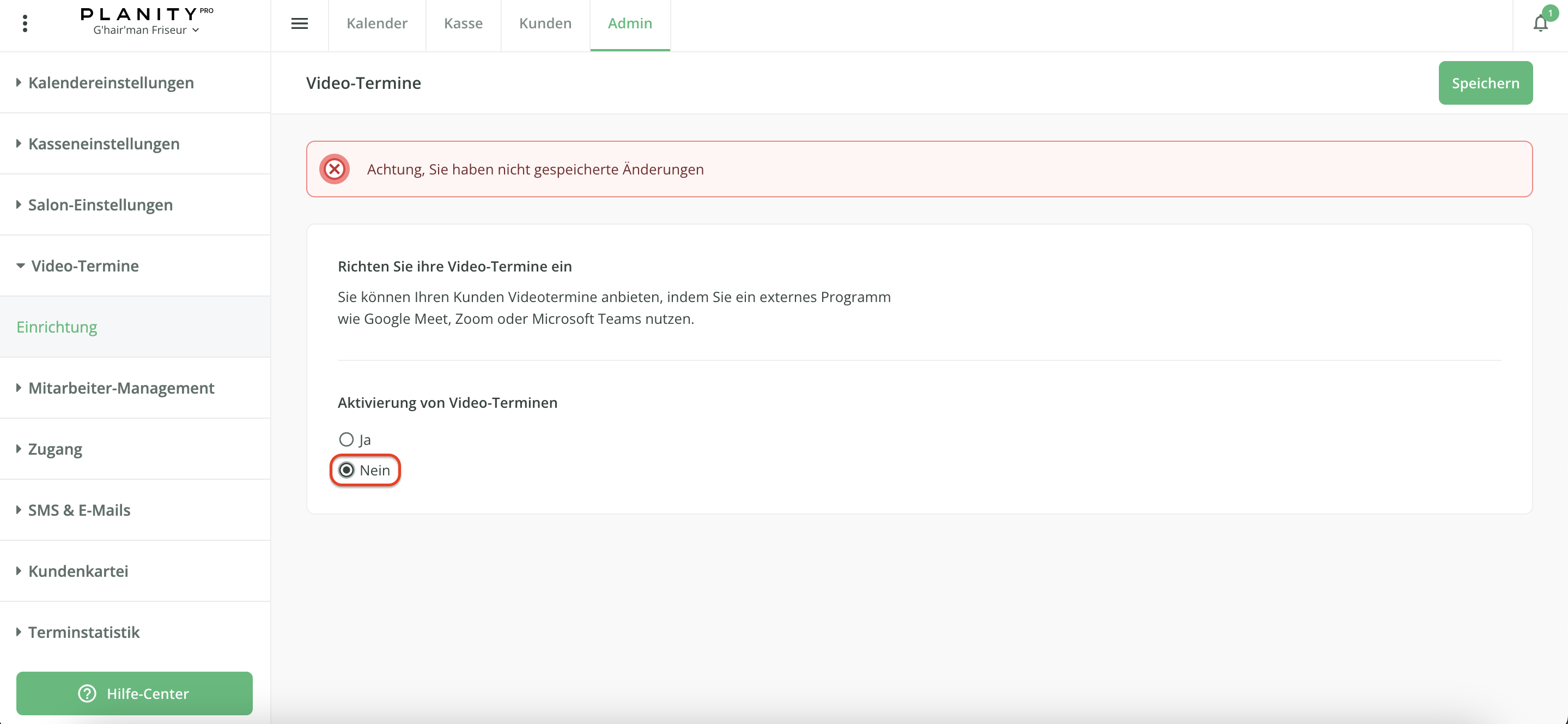This screenshot has height=724, width=1568.
Task: Expand SMS & E-Mails section
Action: click(79, 510)
